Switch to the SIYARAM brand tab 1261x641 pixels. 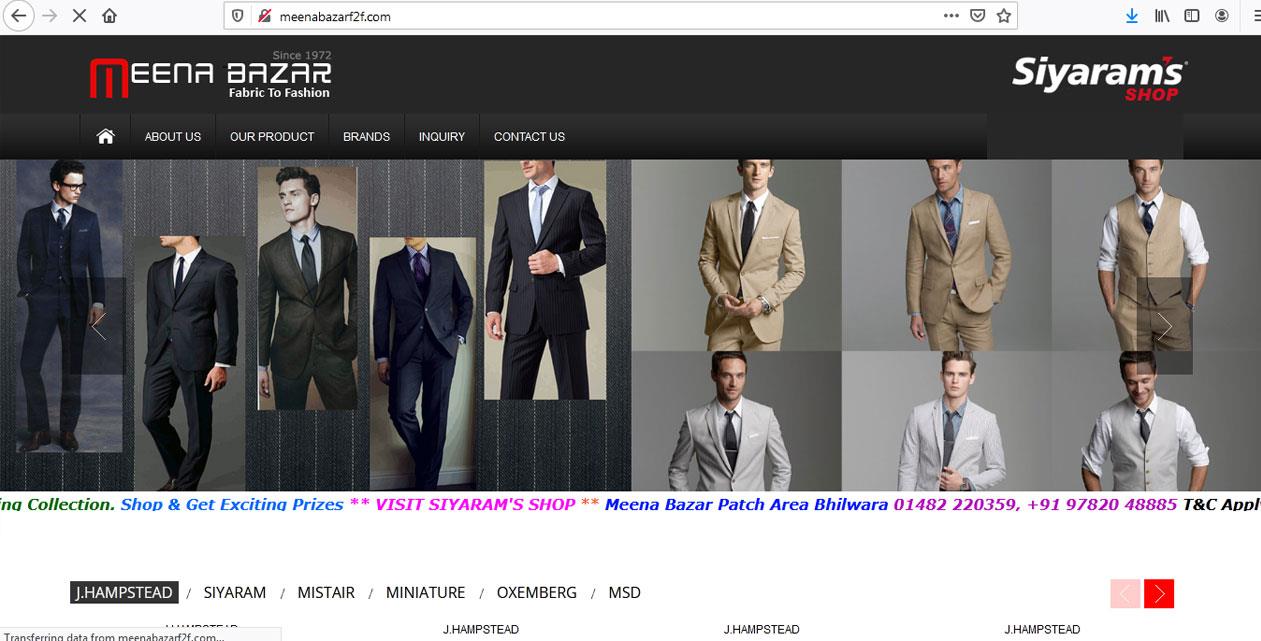coord(235,593)
